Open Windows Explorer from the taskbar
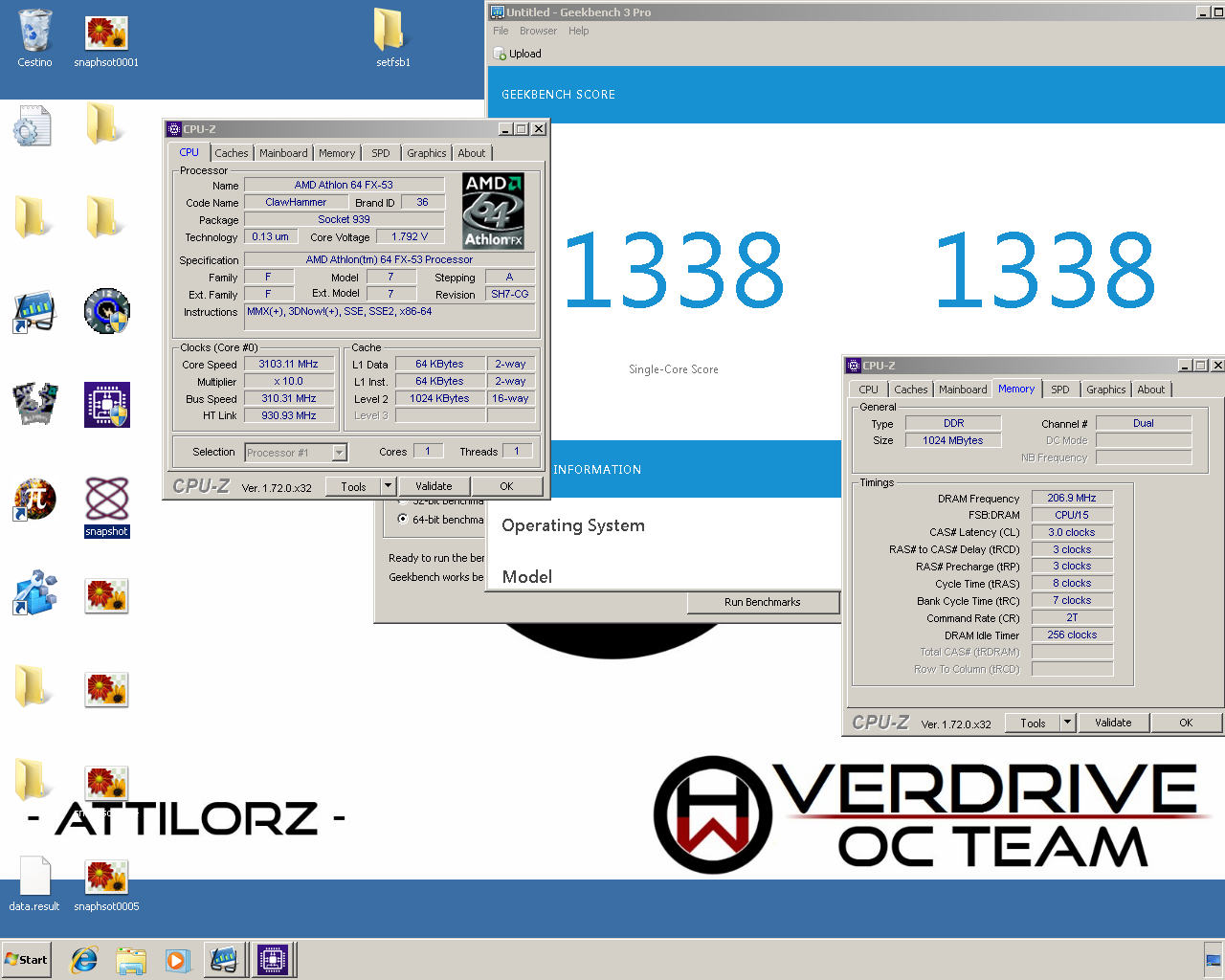The height and width of the screenshot is (980, 1225). pyautogui.click(x=131, y=960)
